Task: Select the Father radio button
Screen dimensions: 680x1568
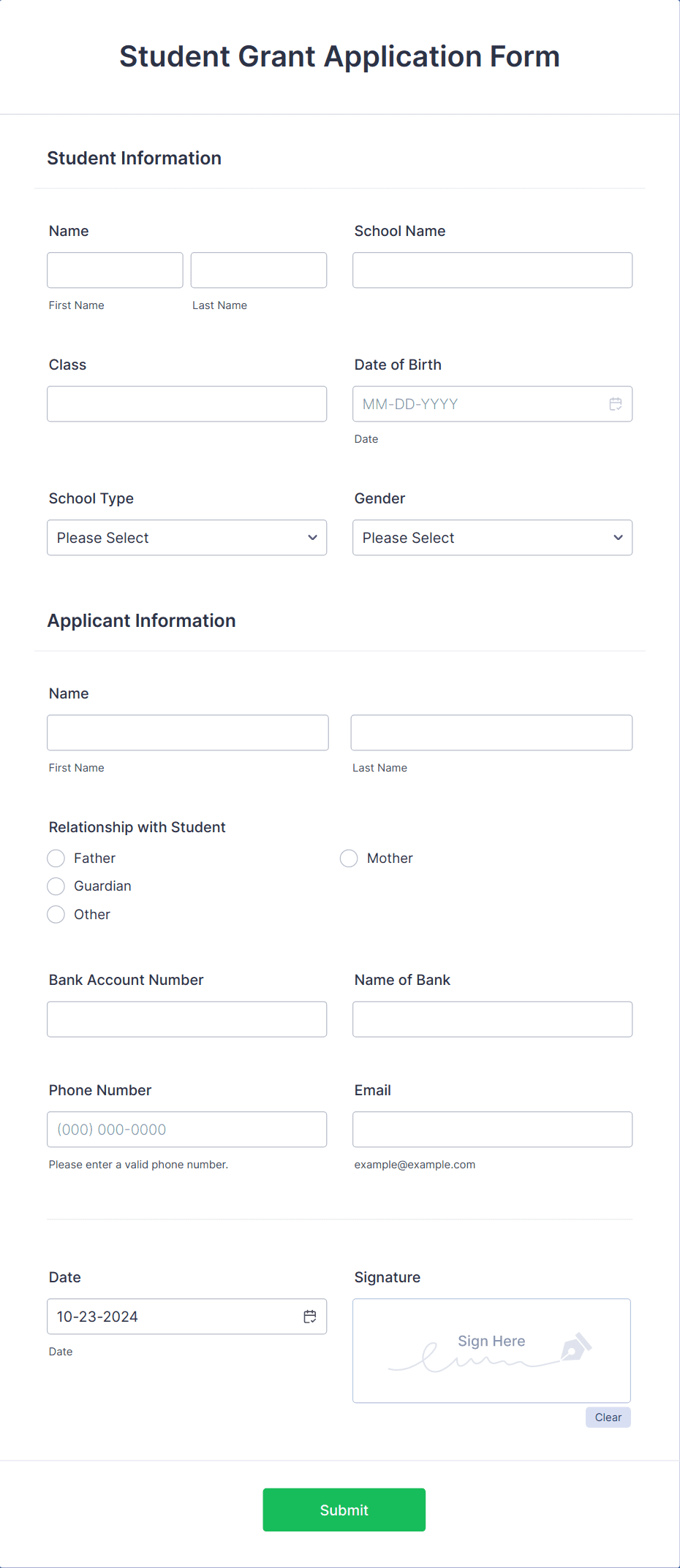Action: click(56, 858)
